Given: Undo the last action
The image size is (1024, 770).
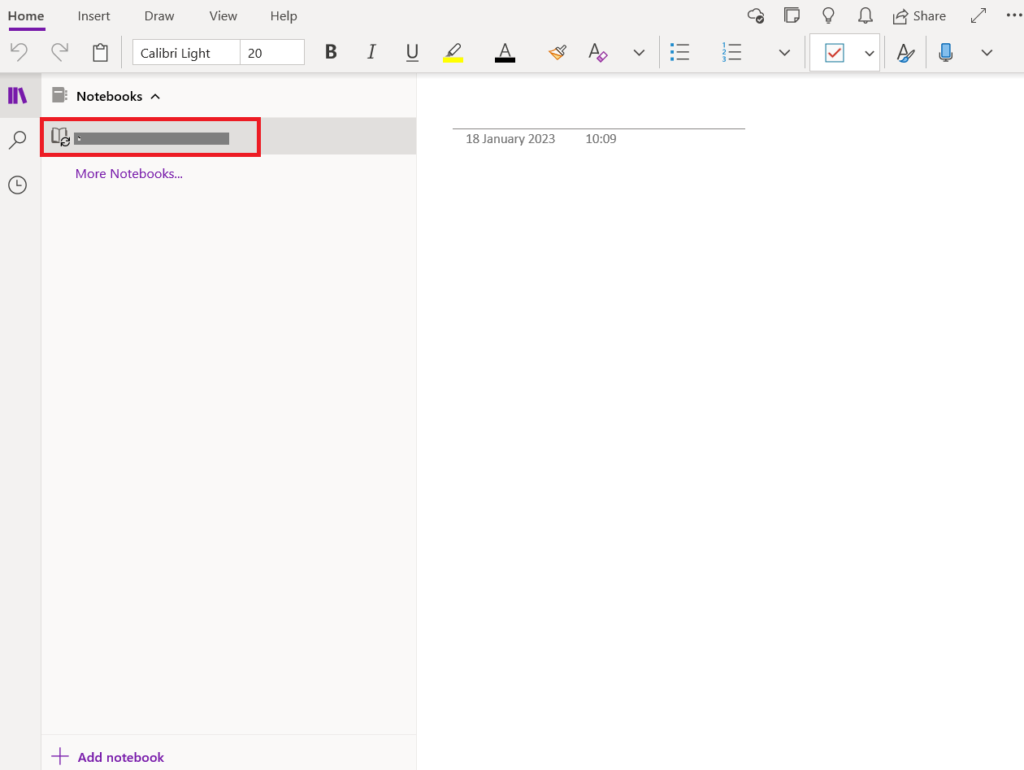Looking at the screenshot, I should pos(19,52).
